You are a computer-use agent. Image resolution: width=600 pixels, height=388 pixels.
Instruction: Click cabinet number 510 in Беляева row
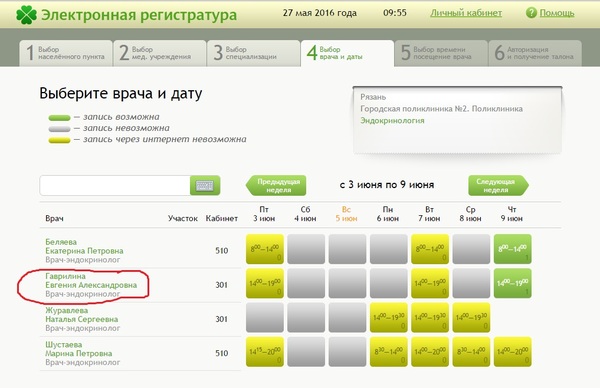[x=222, y=251]
